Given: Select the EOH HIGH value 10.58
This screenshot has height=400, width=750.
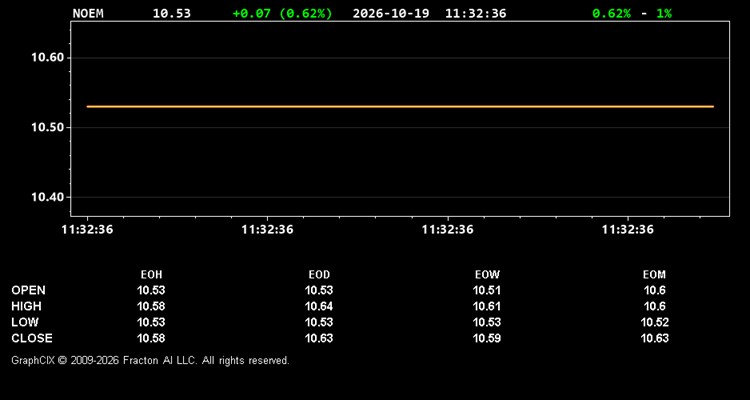Looking at the screenshot, I should point(151,306).
